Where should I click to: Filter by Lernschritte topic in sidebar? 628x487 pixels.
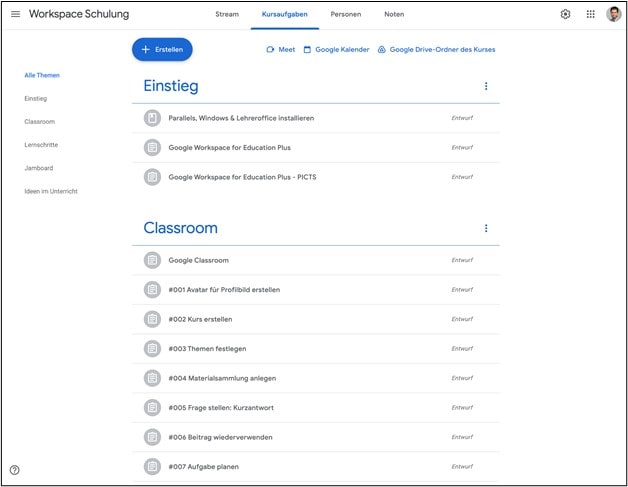[41, 145]
